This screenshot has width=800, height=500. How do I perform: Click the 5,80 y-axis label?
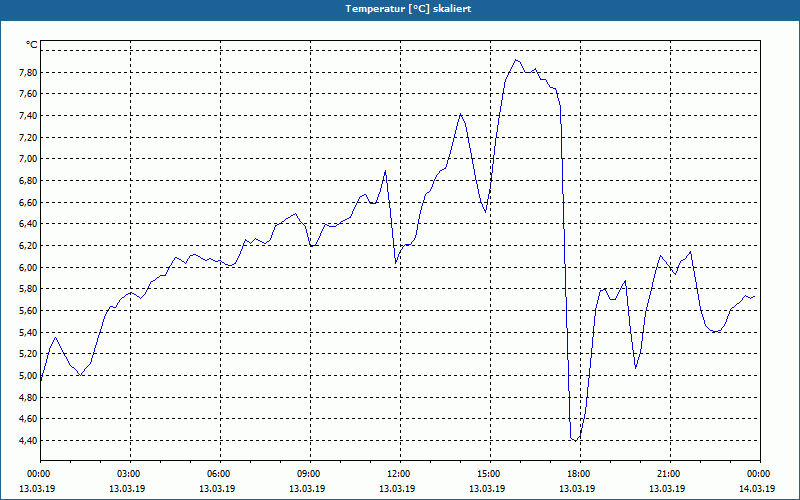28,289
